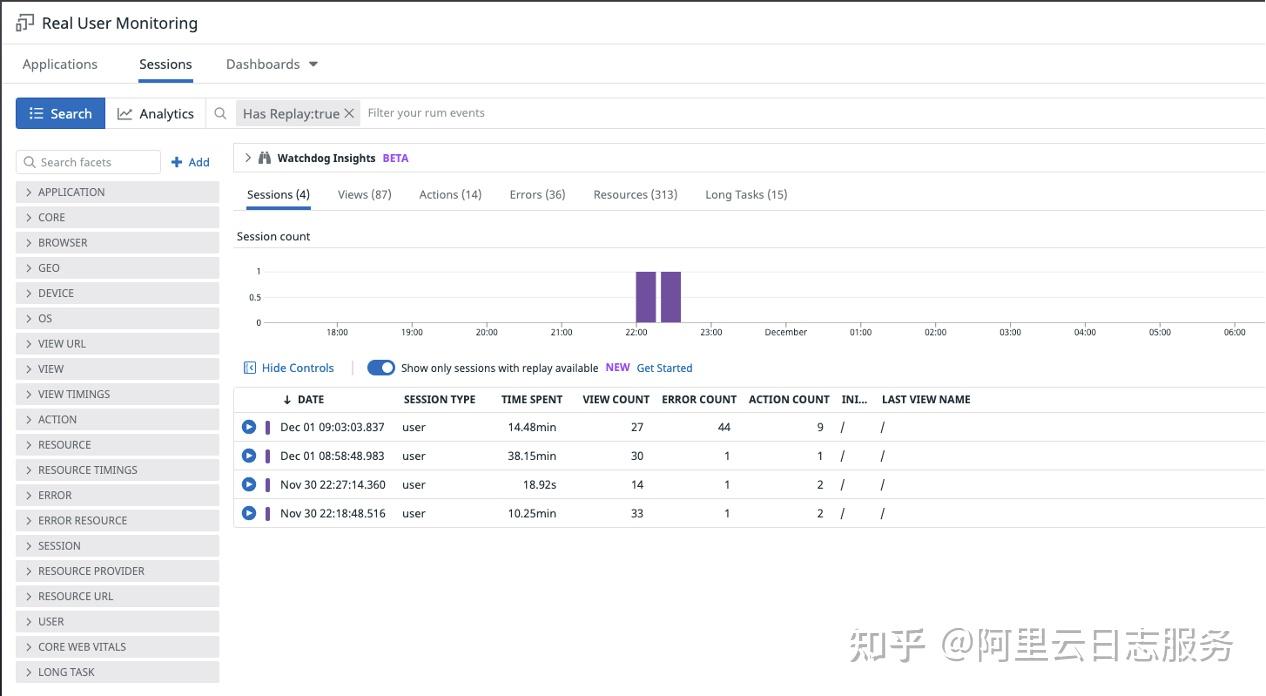1266x696 pixels.
Task: Click the magnifier icon in facet search
Action: click(x=32, y=162)
